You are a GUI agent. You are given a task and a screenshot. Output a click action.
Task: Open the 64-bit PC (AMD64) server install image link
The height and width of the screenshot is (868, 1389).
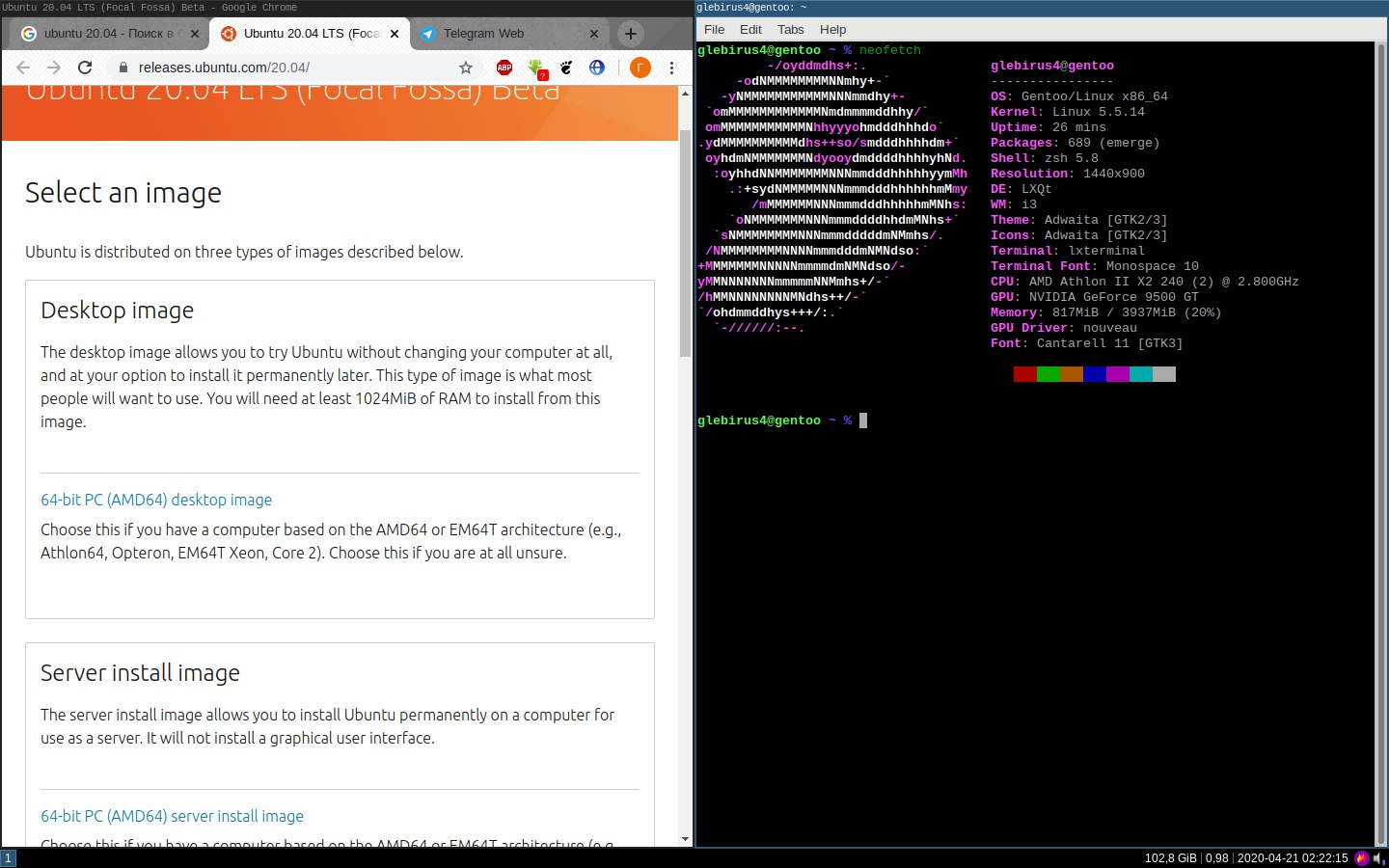[x=172, y=816]
